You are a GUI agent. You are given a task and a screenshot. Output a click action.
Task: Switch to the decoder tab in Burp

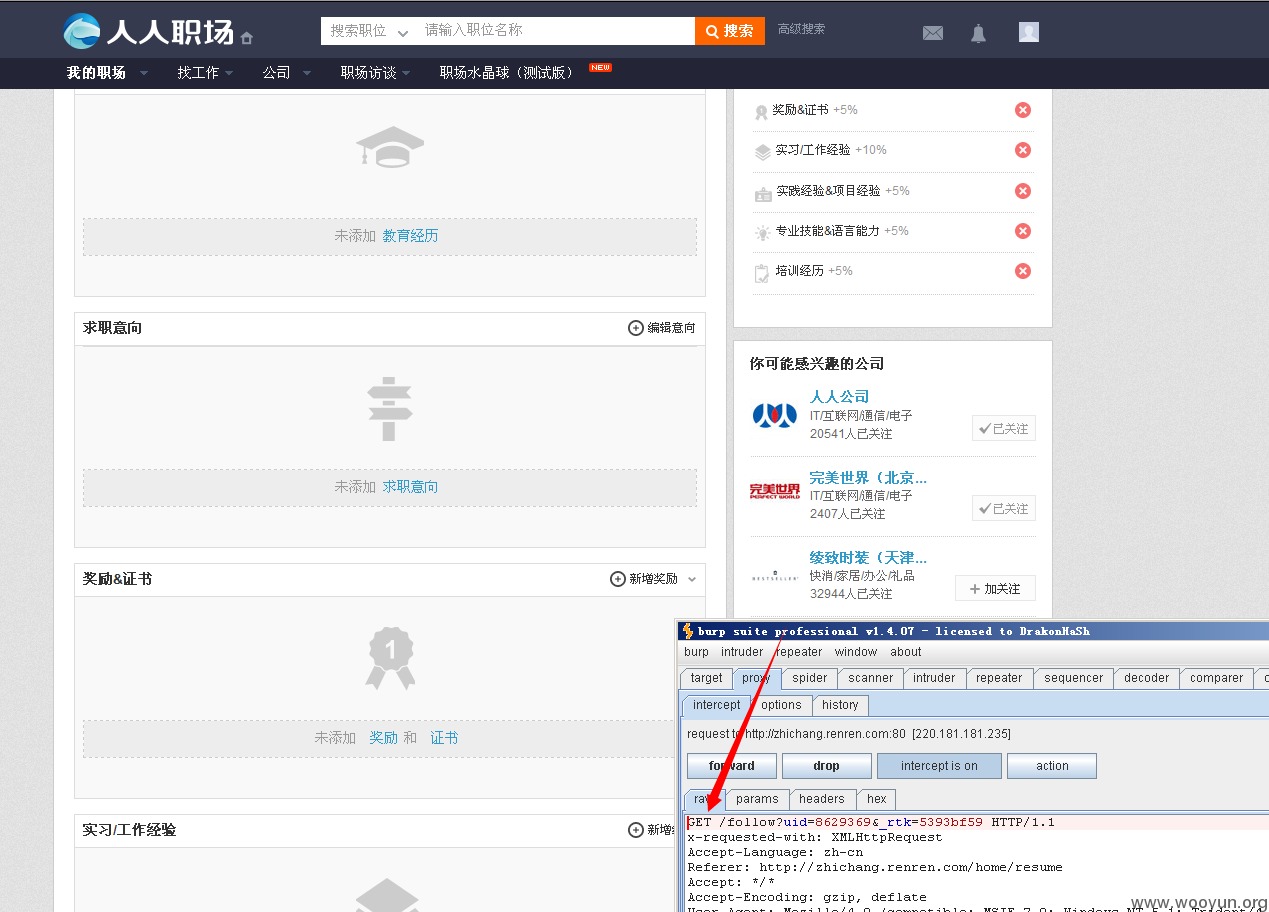pos(1146,678)
